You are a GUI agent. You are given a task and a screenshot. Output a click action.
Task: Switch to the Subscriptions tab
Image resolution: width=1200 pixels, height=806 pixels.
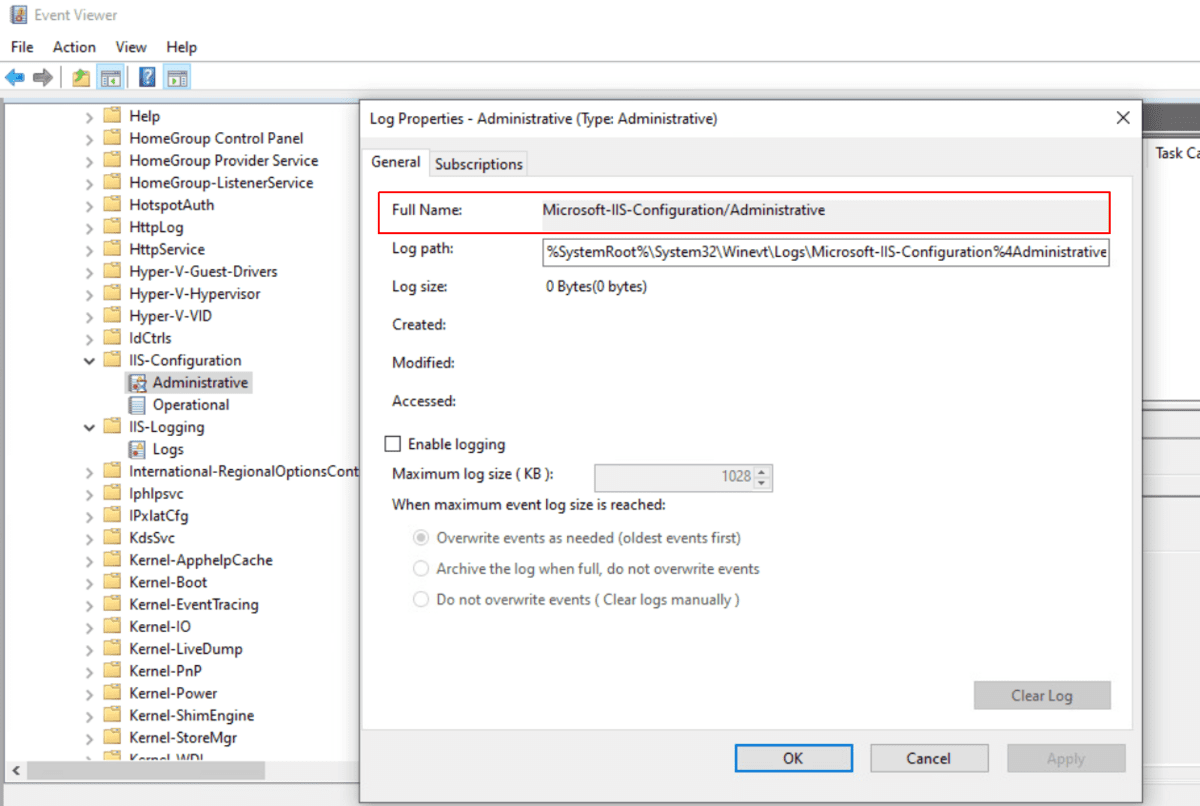[x=478, y=163]
